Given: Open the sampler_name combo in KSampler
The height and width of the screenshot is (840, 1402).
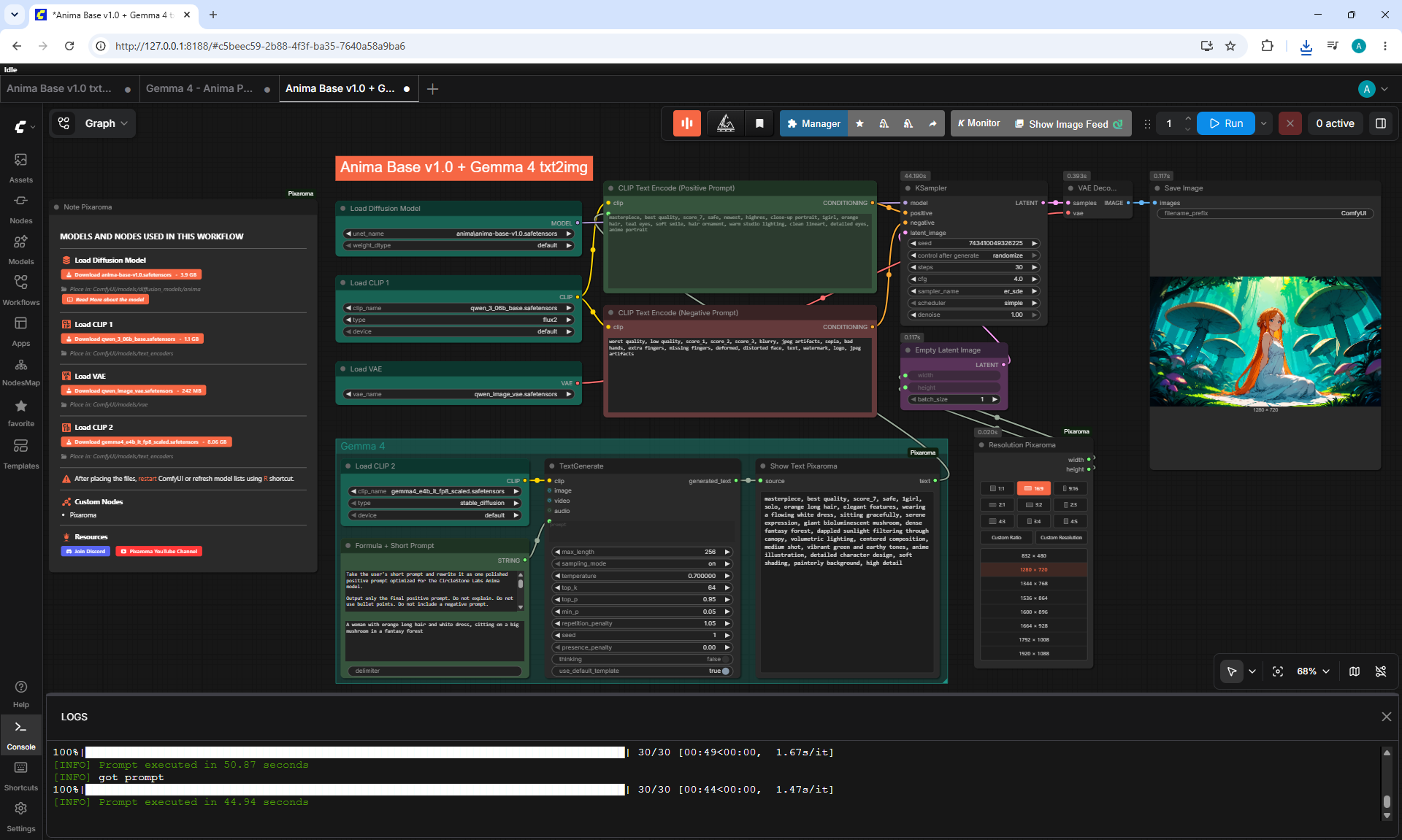Looking at the screenshot, I should tap(973, 291).
